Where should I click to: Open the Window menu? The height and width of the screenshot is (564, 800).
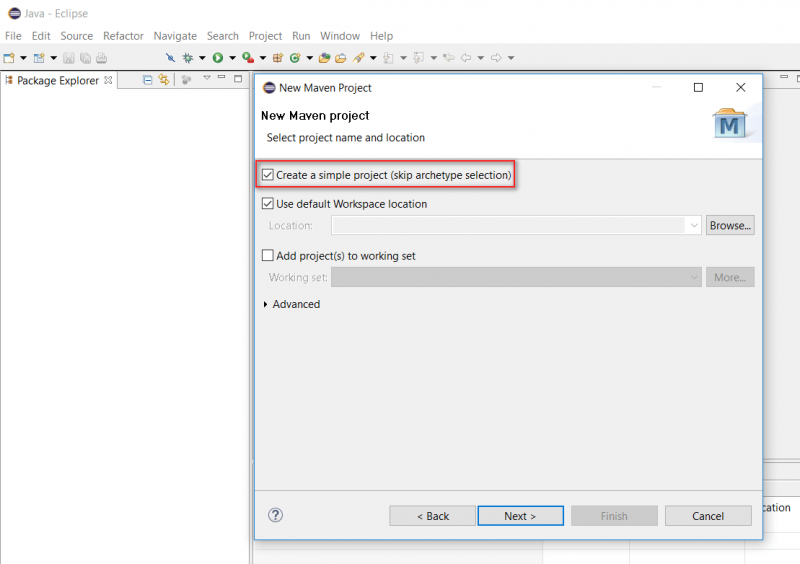[340, 36]
